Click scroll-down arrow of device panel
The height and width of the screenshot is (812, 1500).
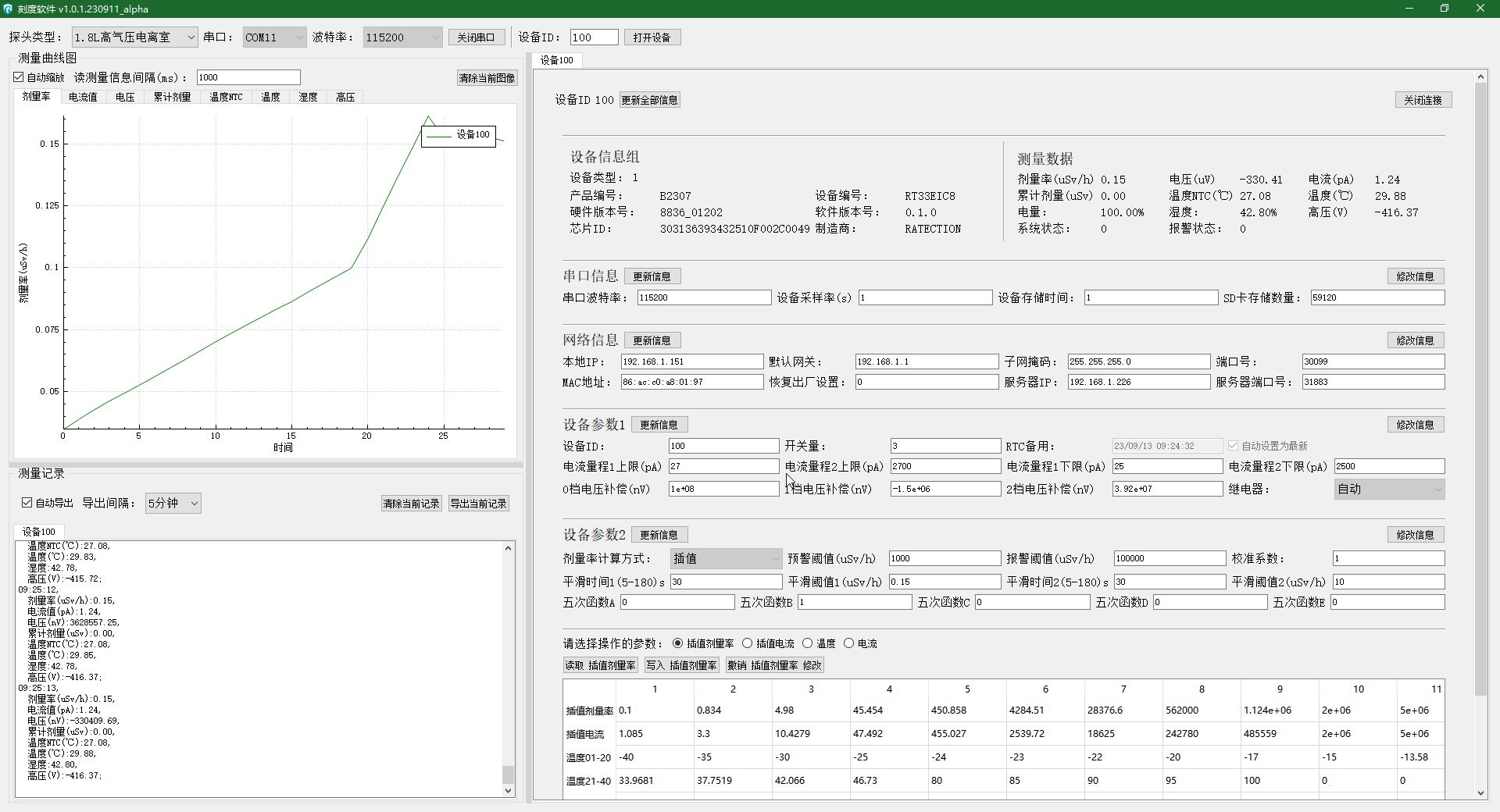[x=1480, y=792]
